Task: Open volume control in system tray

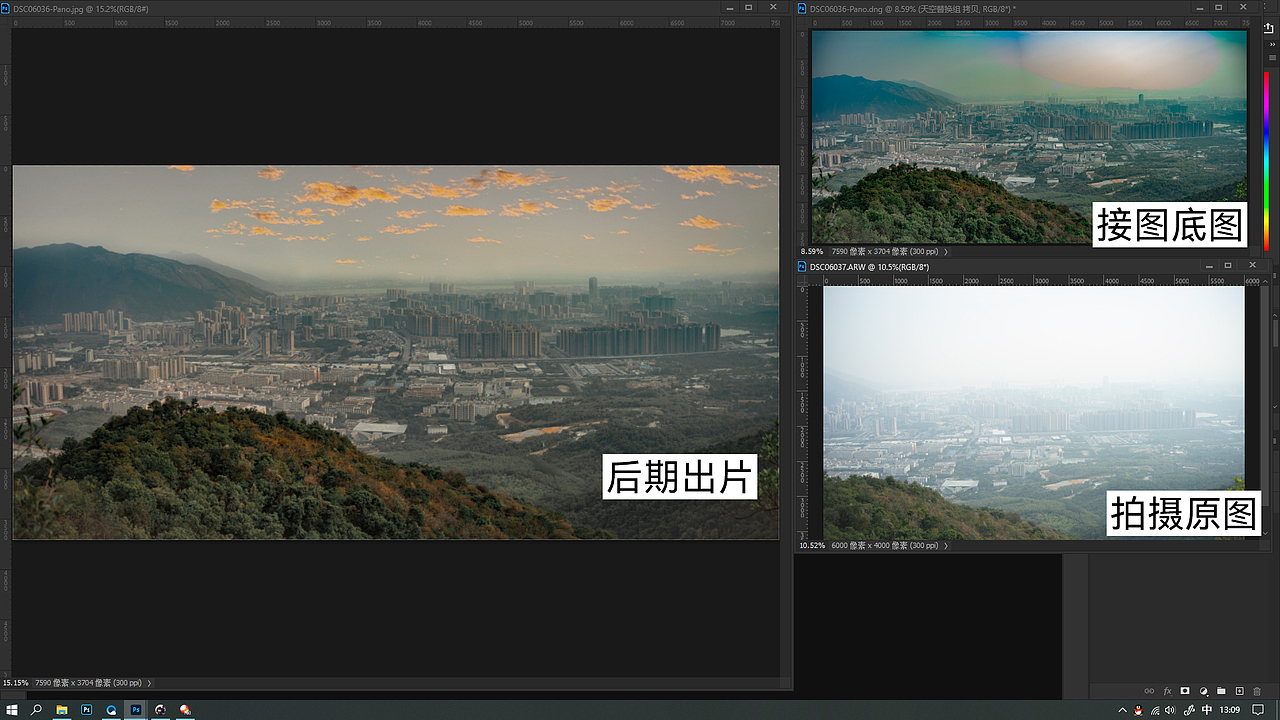Action: (1170, 710)
